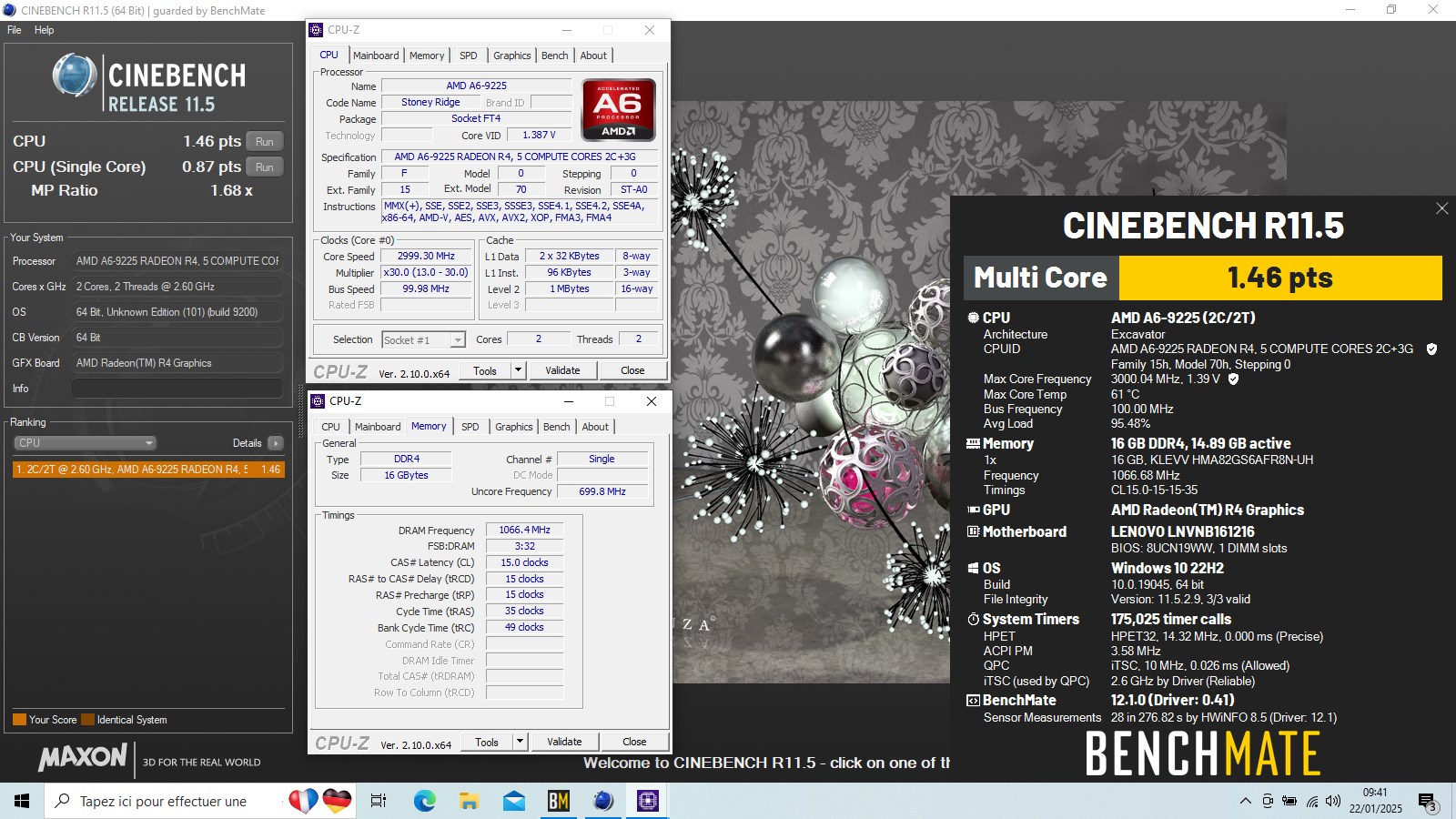Open the network status tray icon
This screenshot has width=1456, height=819.
click(x=1311, y=801)
